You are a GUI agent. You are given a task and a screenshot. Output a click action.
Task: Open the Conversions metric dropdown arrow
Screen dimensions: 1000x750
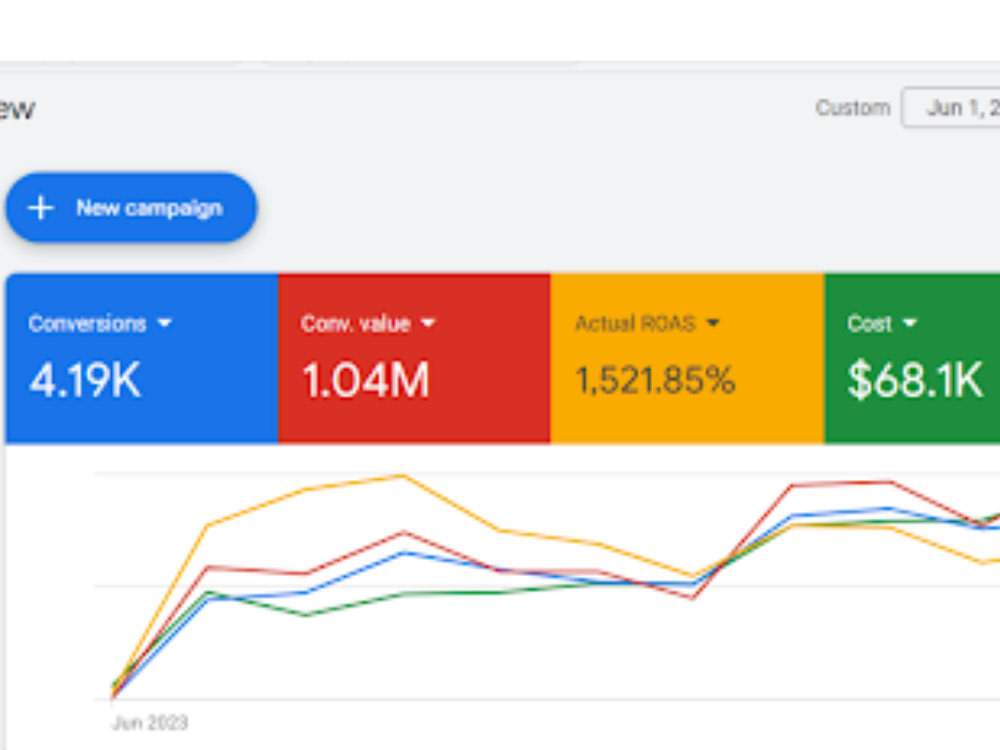[x=165, y=323]
